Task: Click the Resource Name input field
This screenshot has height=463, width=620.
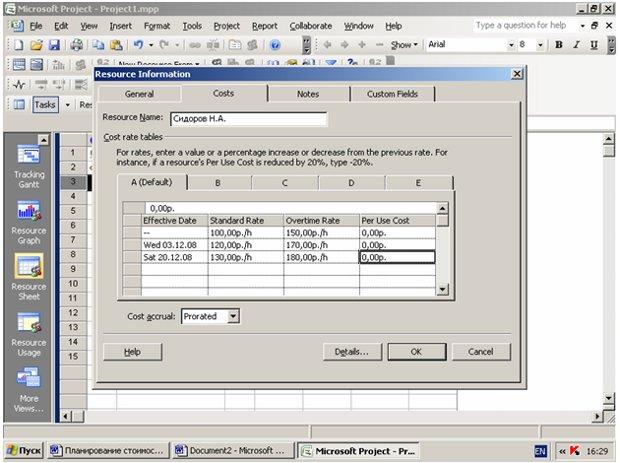Action: 249,119
